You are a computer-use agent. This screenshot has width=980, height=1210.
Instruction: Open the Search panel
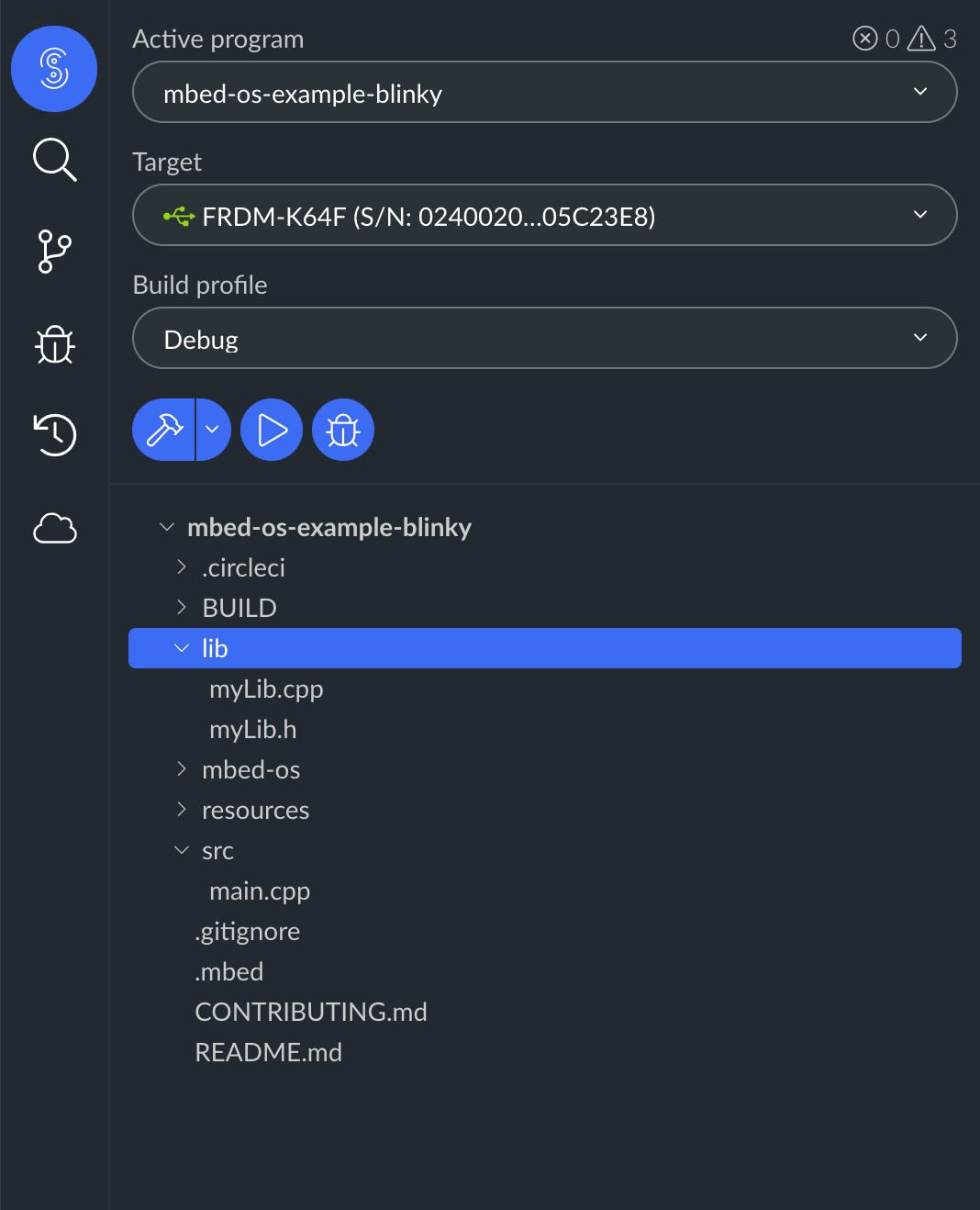point(54,160)
